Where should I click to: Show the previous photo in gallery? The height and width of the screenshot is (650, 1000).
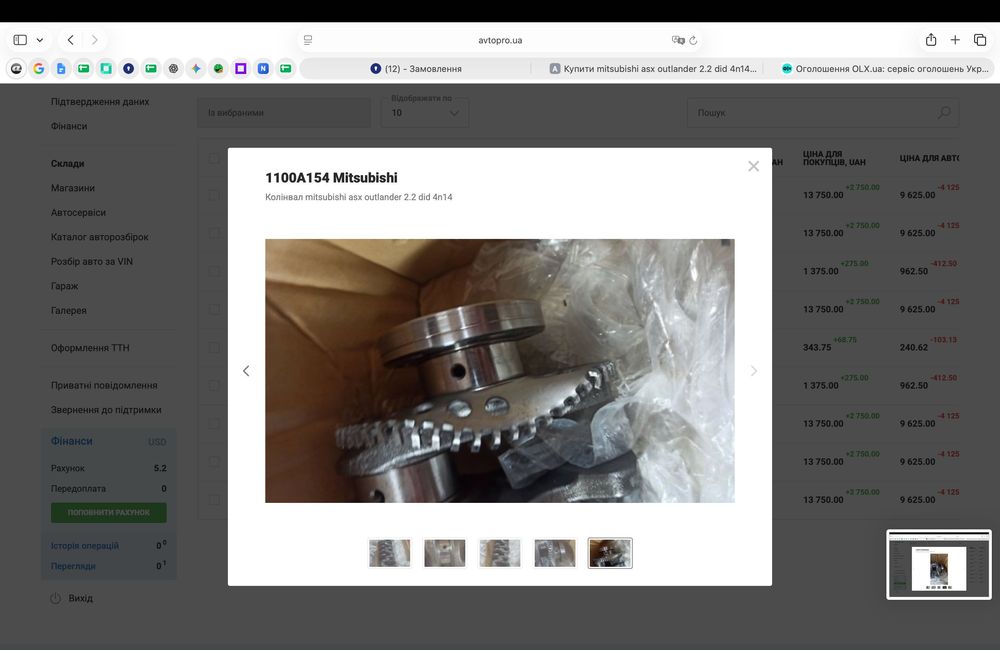tap(246, 371)
